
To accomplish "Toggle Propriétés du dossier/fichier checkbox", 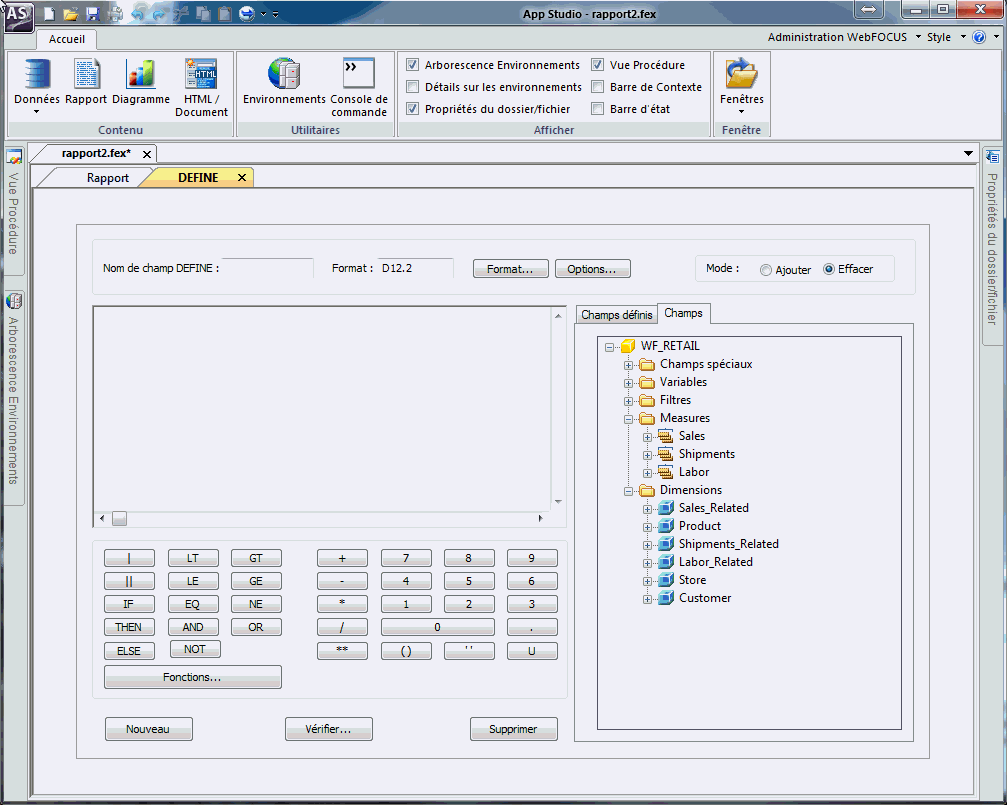I will click(x=412, y=109).
